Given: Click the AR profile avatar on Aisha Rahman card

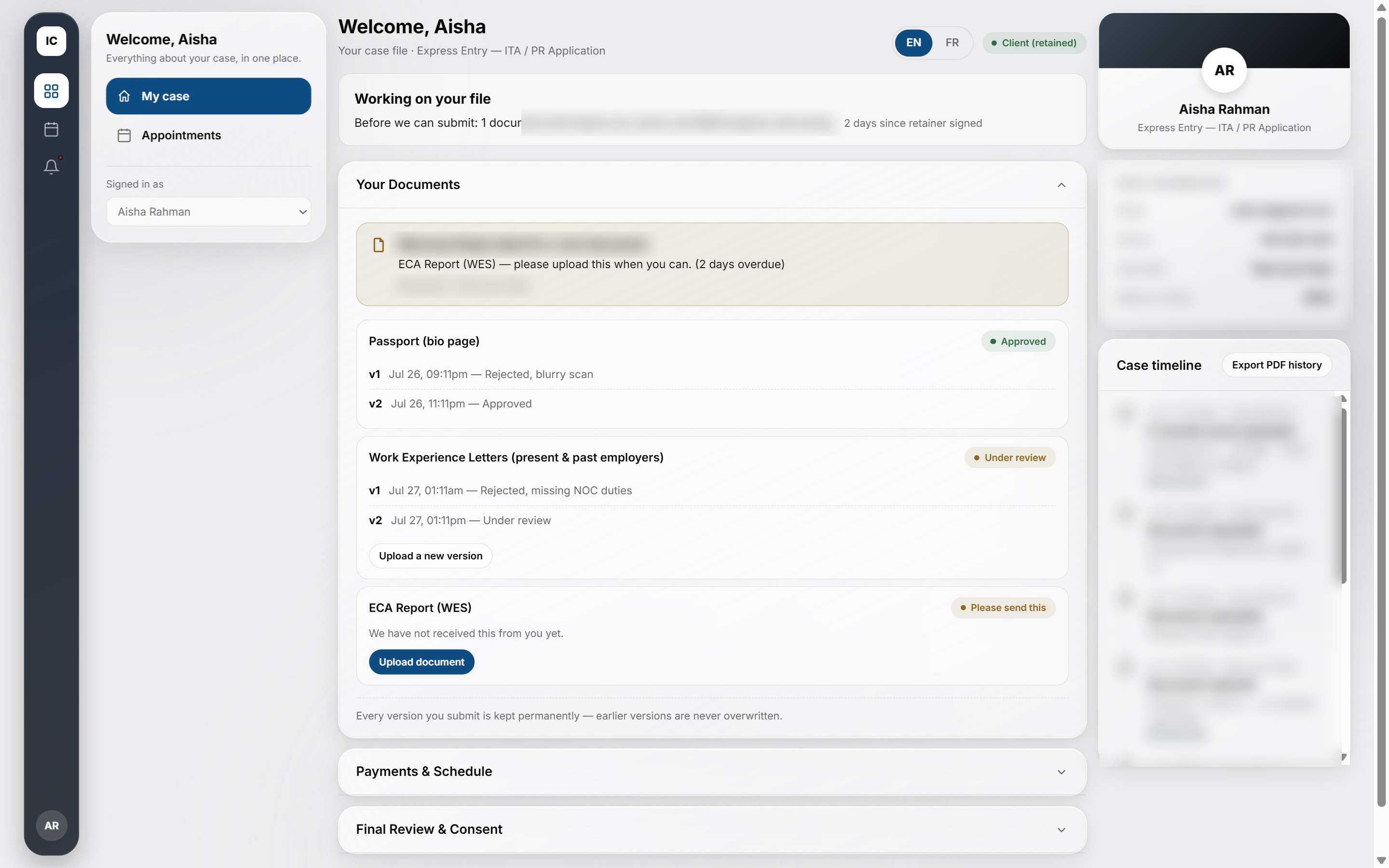Looking at the screenshot, I should 1224,70.
